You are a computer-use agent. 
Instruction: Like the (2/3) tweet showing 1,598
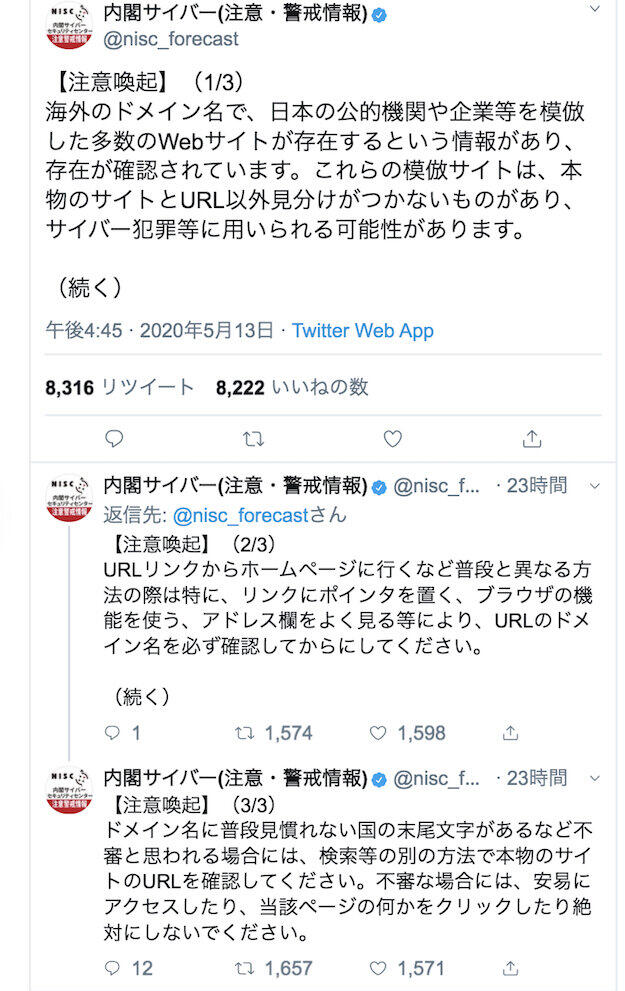[379, 732]
